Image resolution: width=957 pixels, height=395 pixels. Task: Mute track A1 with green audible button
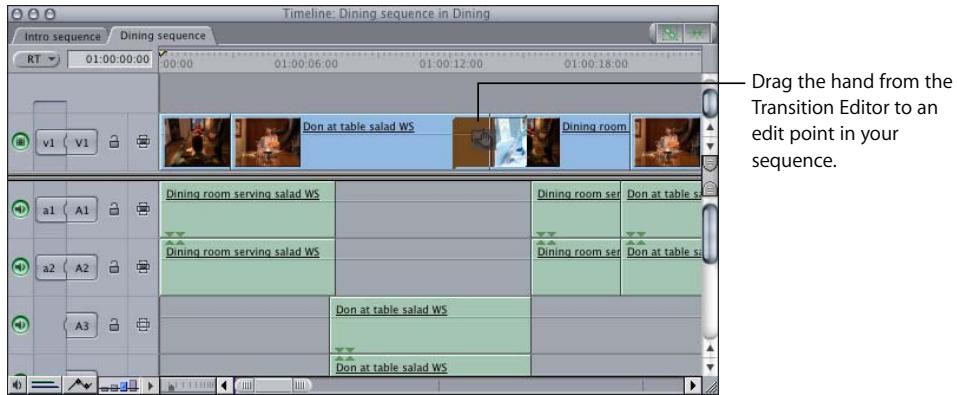pos(20,209)
